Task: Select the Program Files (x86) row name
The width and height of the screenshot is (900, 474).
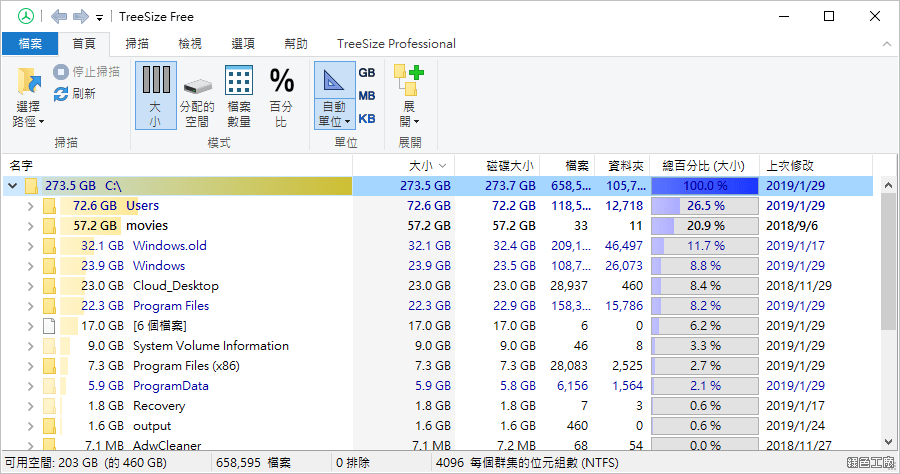Action: click(187, 366)
